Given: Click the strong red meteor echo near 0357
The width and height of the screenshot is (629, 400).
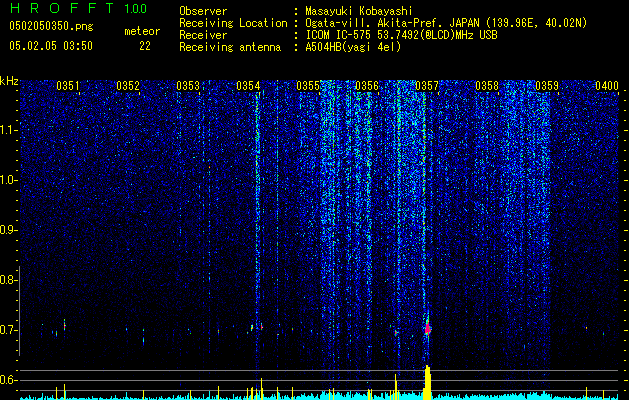Looking at the screenshot, I should pyautogui.click(x=428, y=328).
